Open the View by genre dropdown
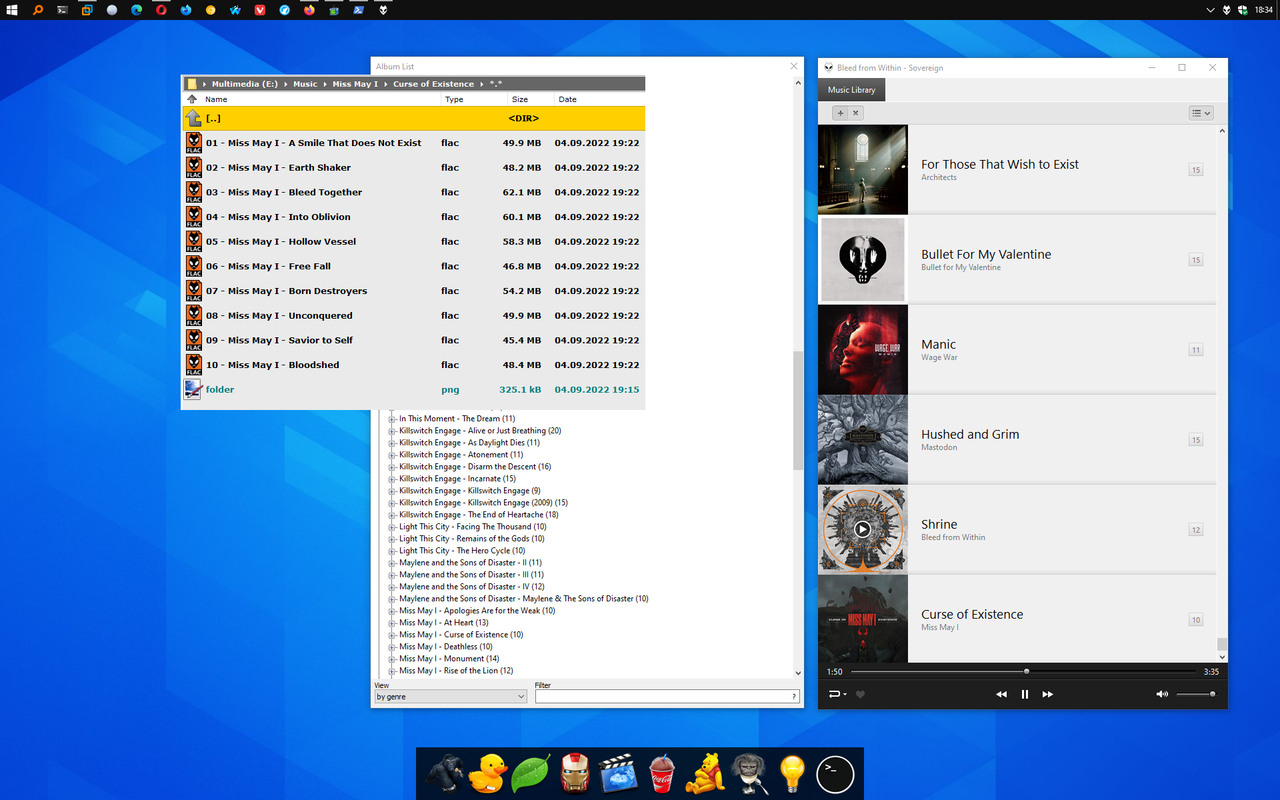Screen dimensions: 1280x800 point(450,697)
